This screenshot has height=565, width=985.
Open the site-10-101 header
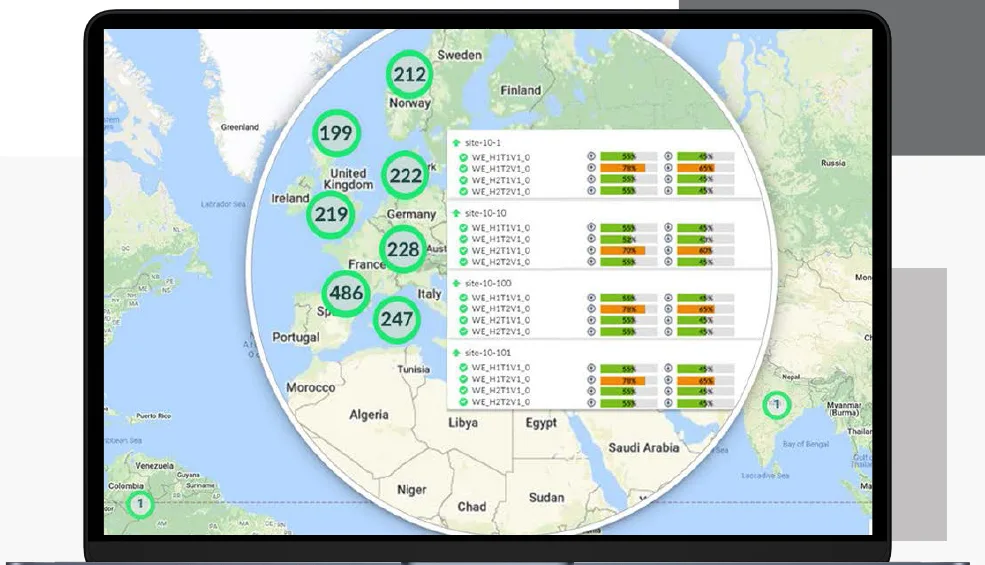pyautogui.click(x=488, y=353)
